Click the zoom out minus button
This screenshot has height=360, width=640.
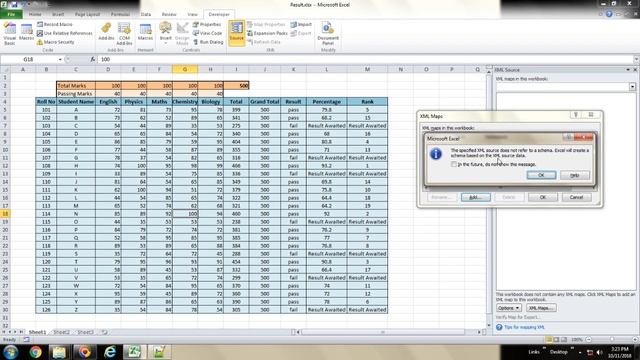click(x=589, y=340)
